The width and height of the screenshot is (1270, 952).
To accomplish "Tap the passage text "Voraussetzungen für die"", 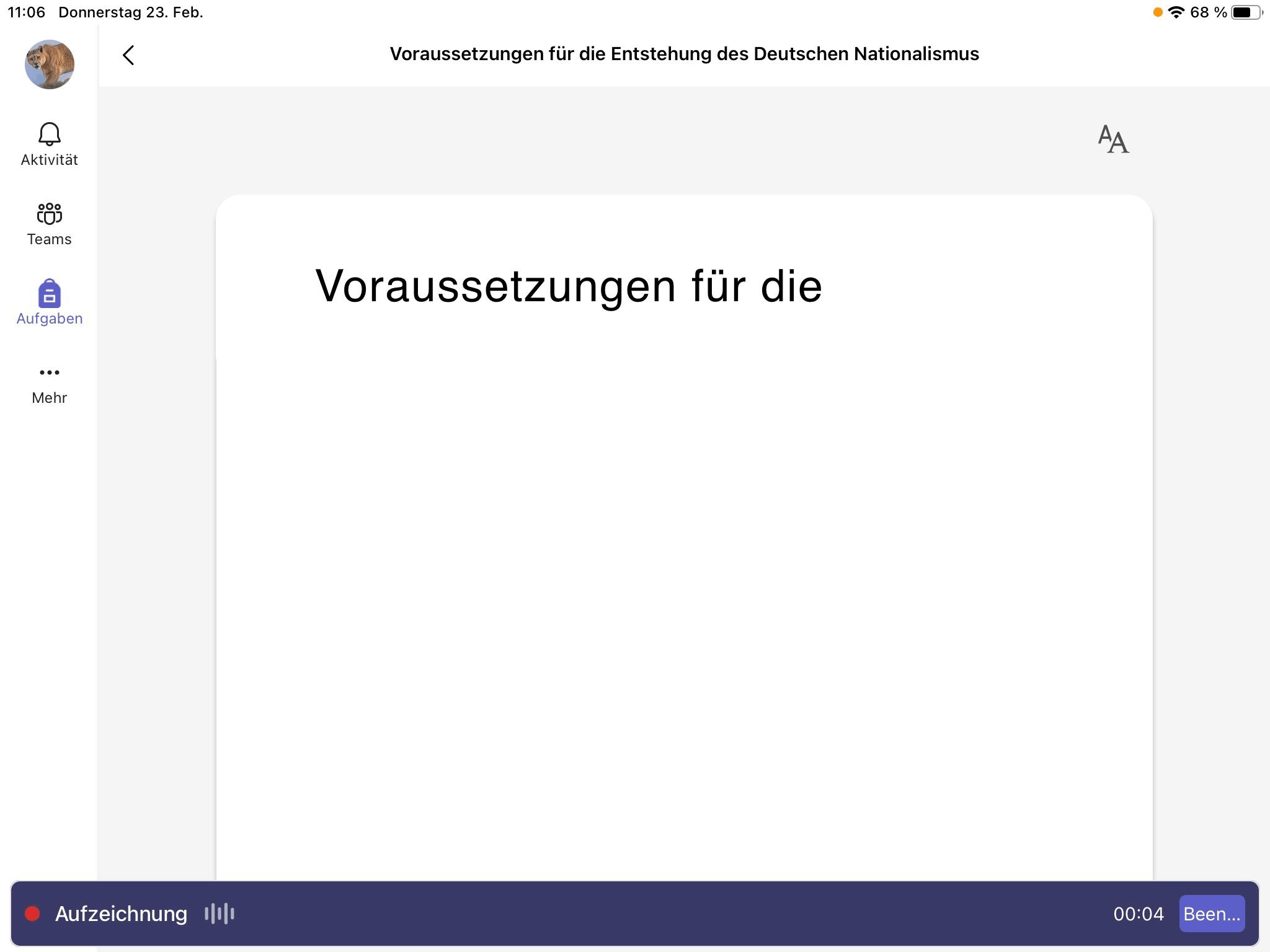I will pyautogui.click(x=569, y=286).
